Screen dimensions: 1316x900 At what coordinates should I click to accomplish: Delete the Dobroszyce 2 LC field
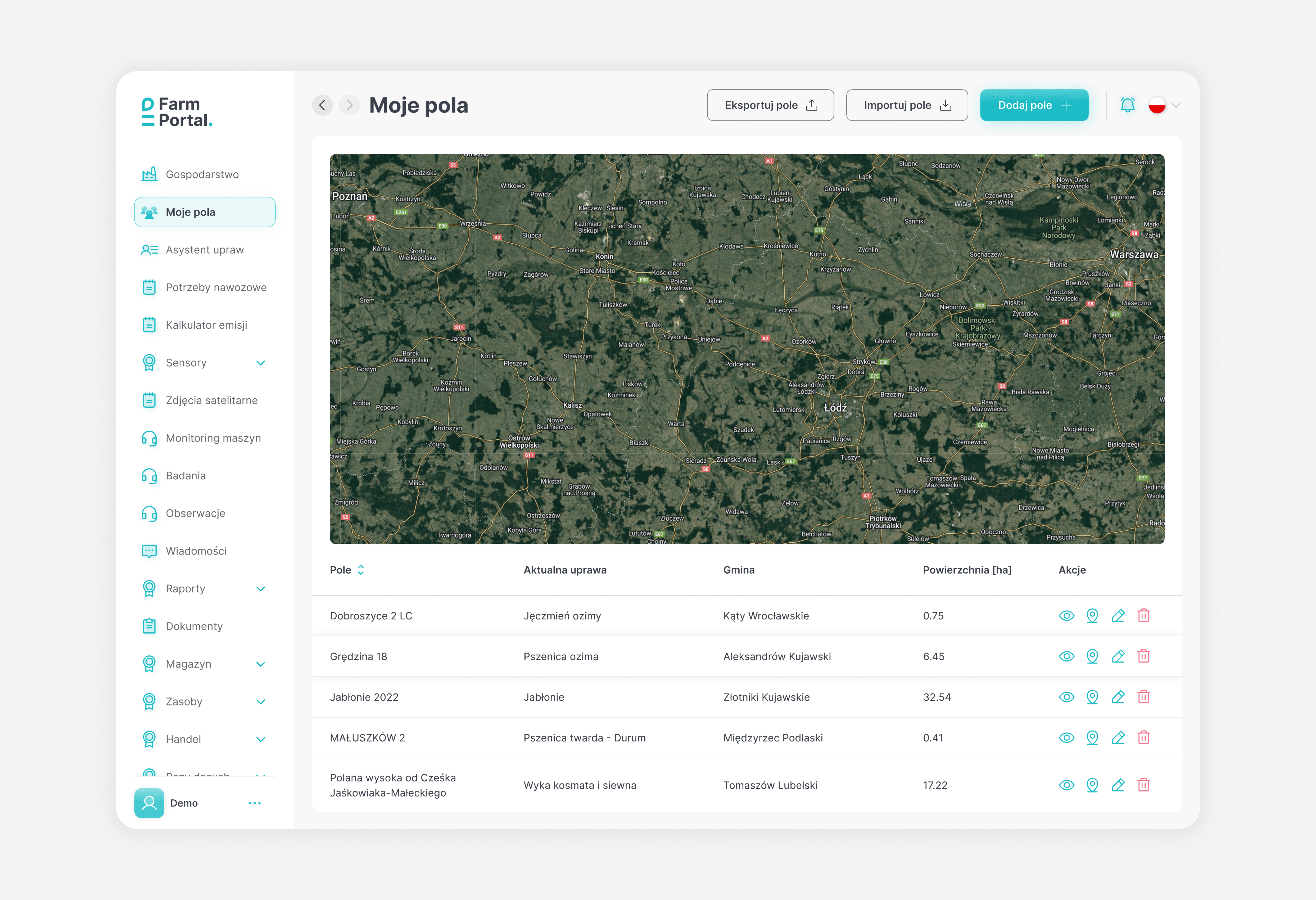(x=1143, y=616)
